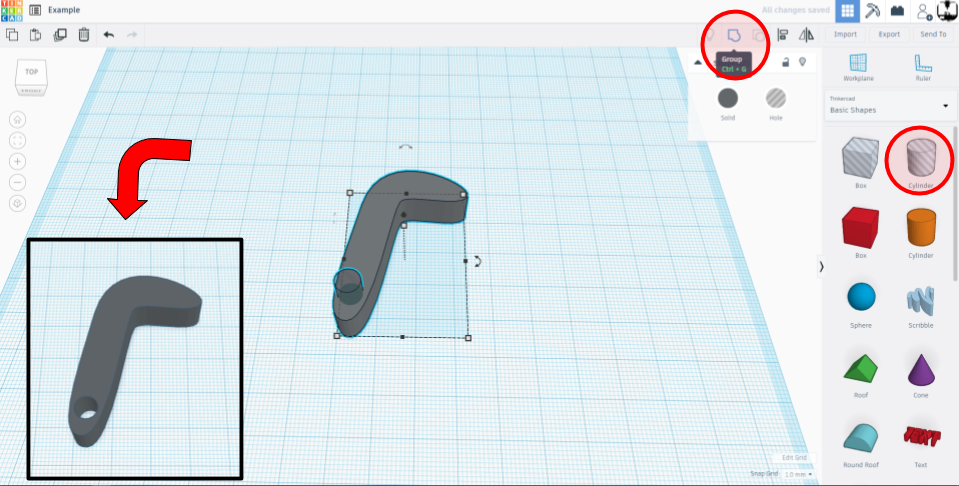Zoom in with the plus button
959x486 pixels.
[x=18, y=161]
